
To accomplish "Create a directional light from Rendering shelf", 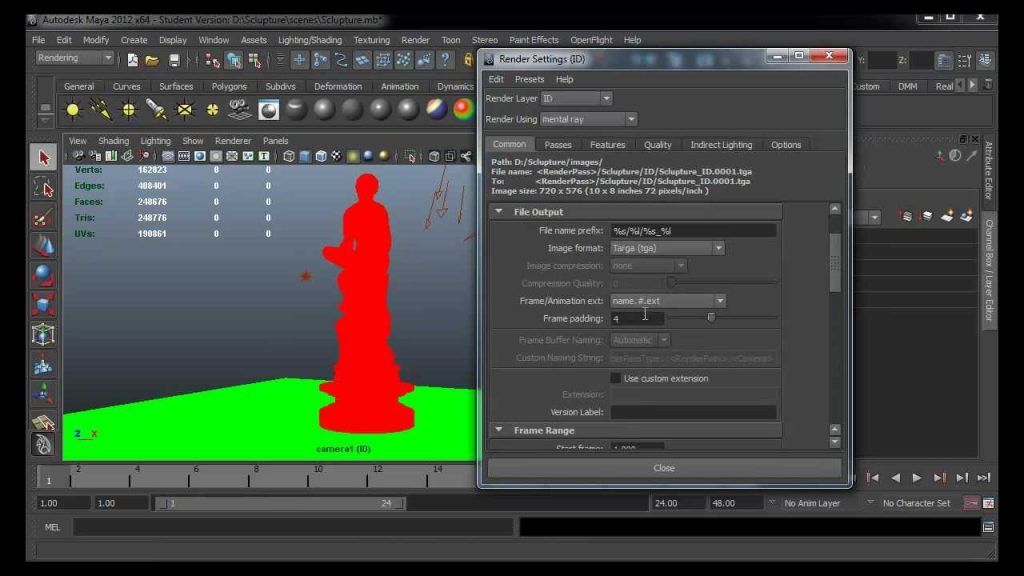I will pyautogui.click(x=101, y=109).
